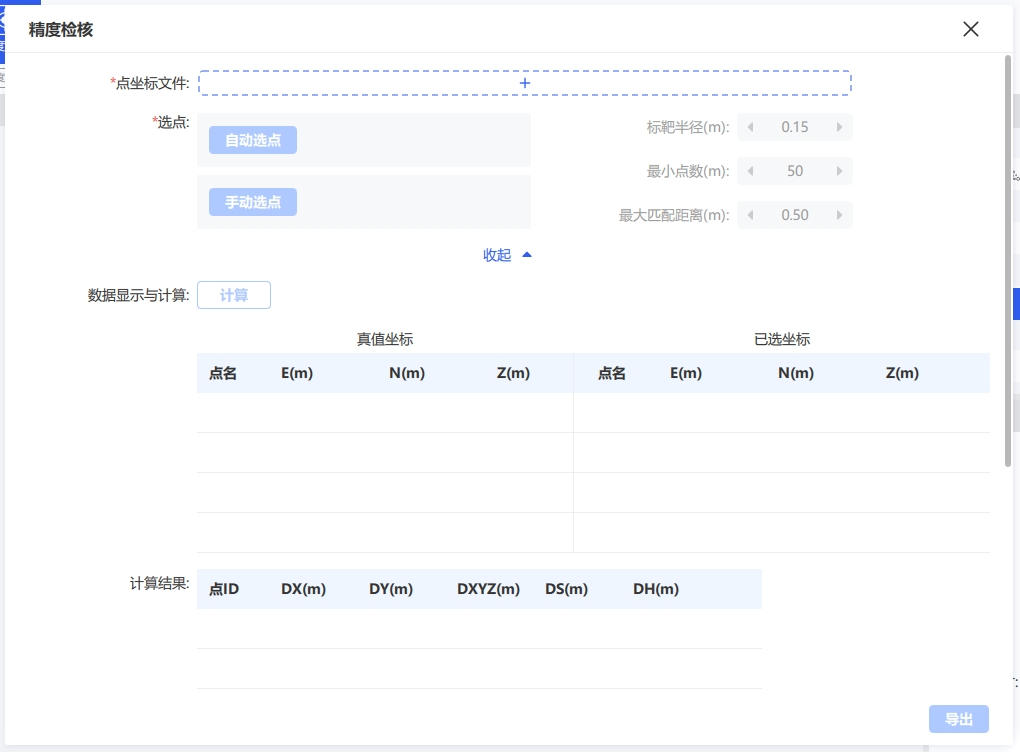Screen dimensions: 1020x752
Task: Click DY(m) header in results table
Action: click(391, 589)
